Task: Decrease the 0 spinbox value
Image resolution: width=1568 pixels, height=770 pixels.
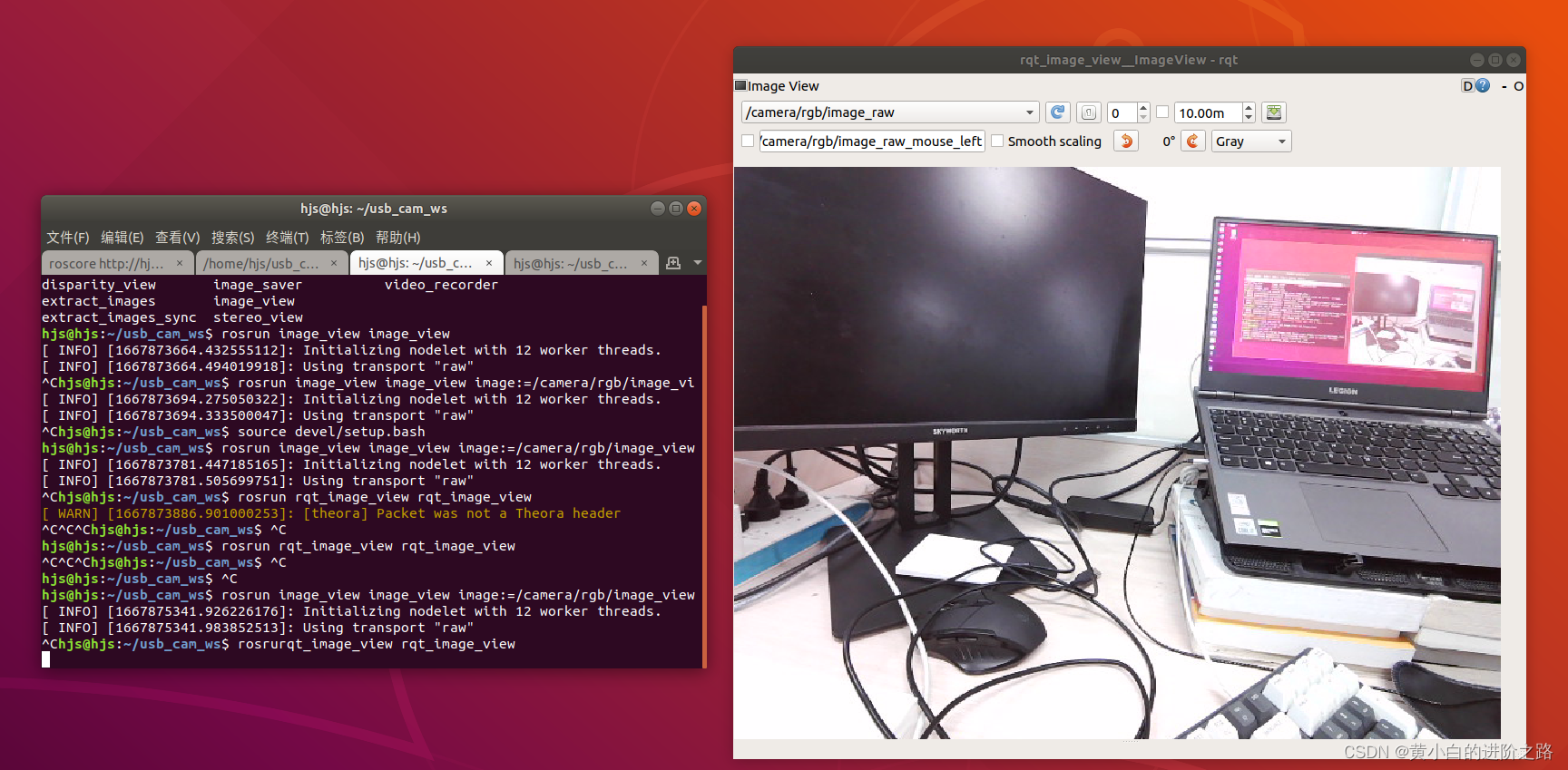Action: point(1143,118)
